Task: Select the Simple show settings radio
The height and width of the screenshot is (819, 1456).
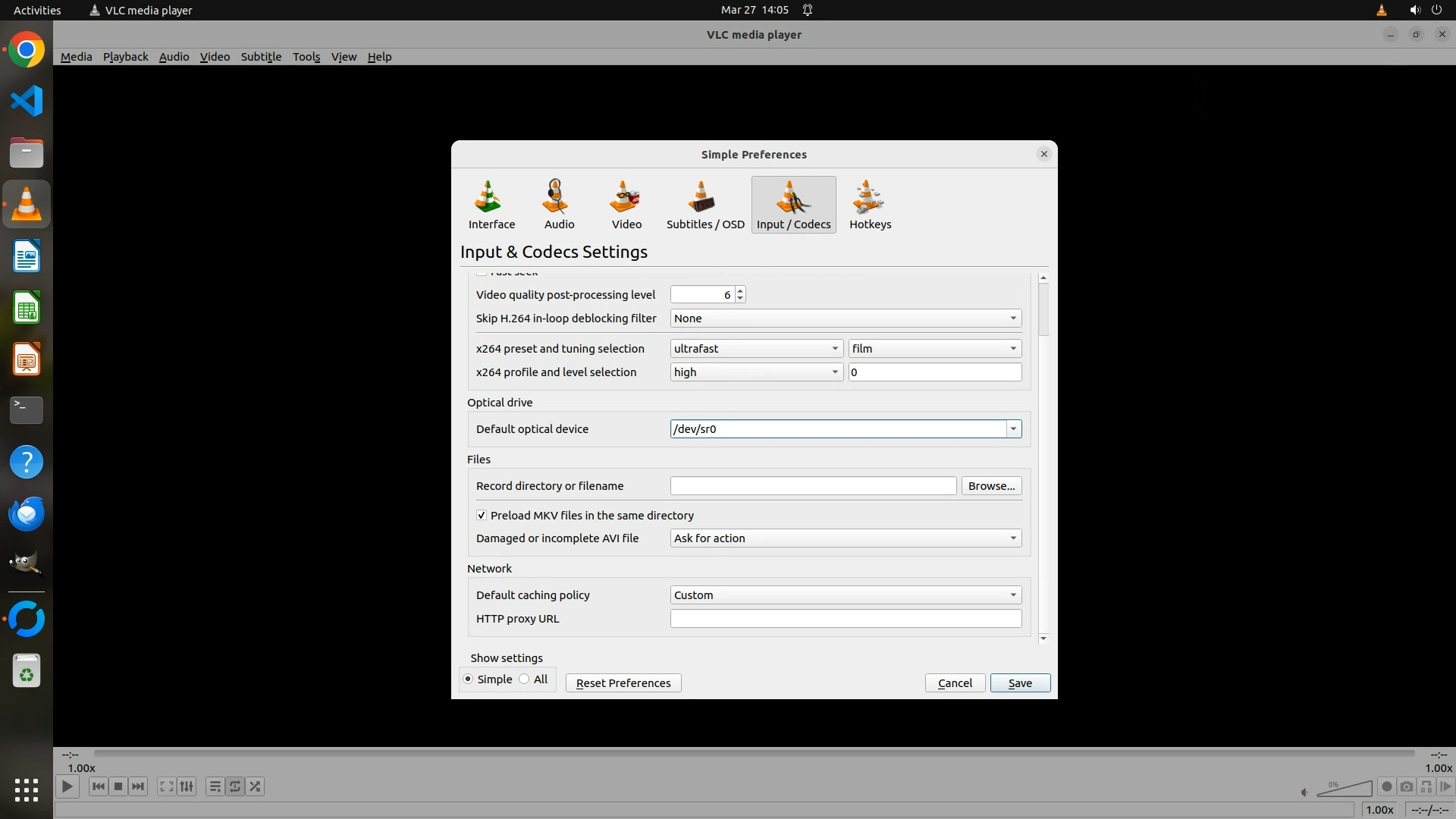Action: pos(468,679)
